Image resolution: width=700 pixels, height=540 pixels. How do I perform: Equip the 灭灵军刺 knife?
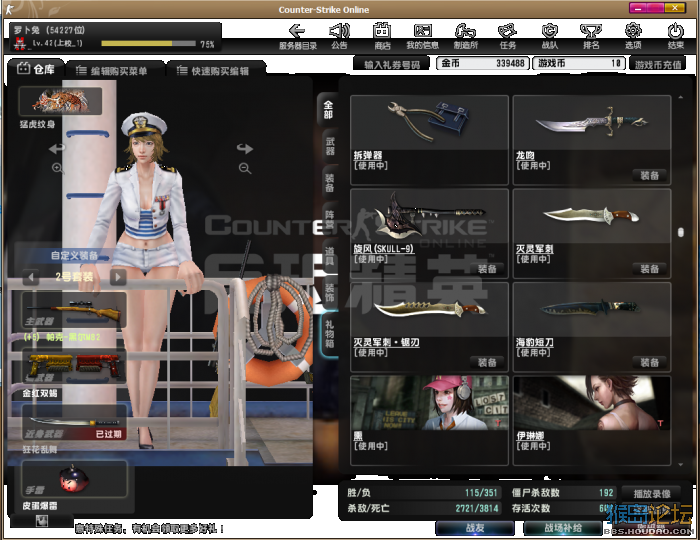pyautogui.click(x=650, y=269)
